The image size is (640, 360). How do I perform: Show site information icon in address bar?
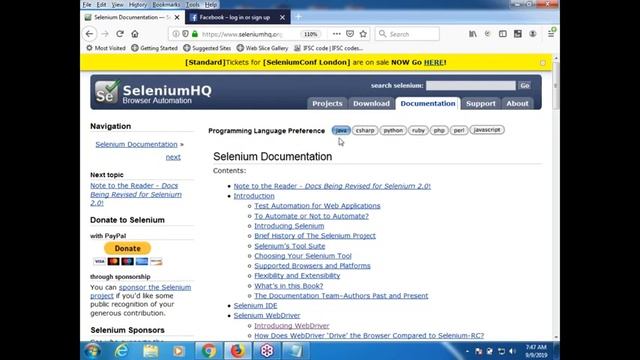coord(176,34)
